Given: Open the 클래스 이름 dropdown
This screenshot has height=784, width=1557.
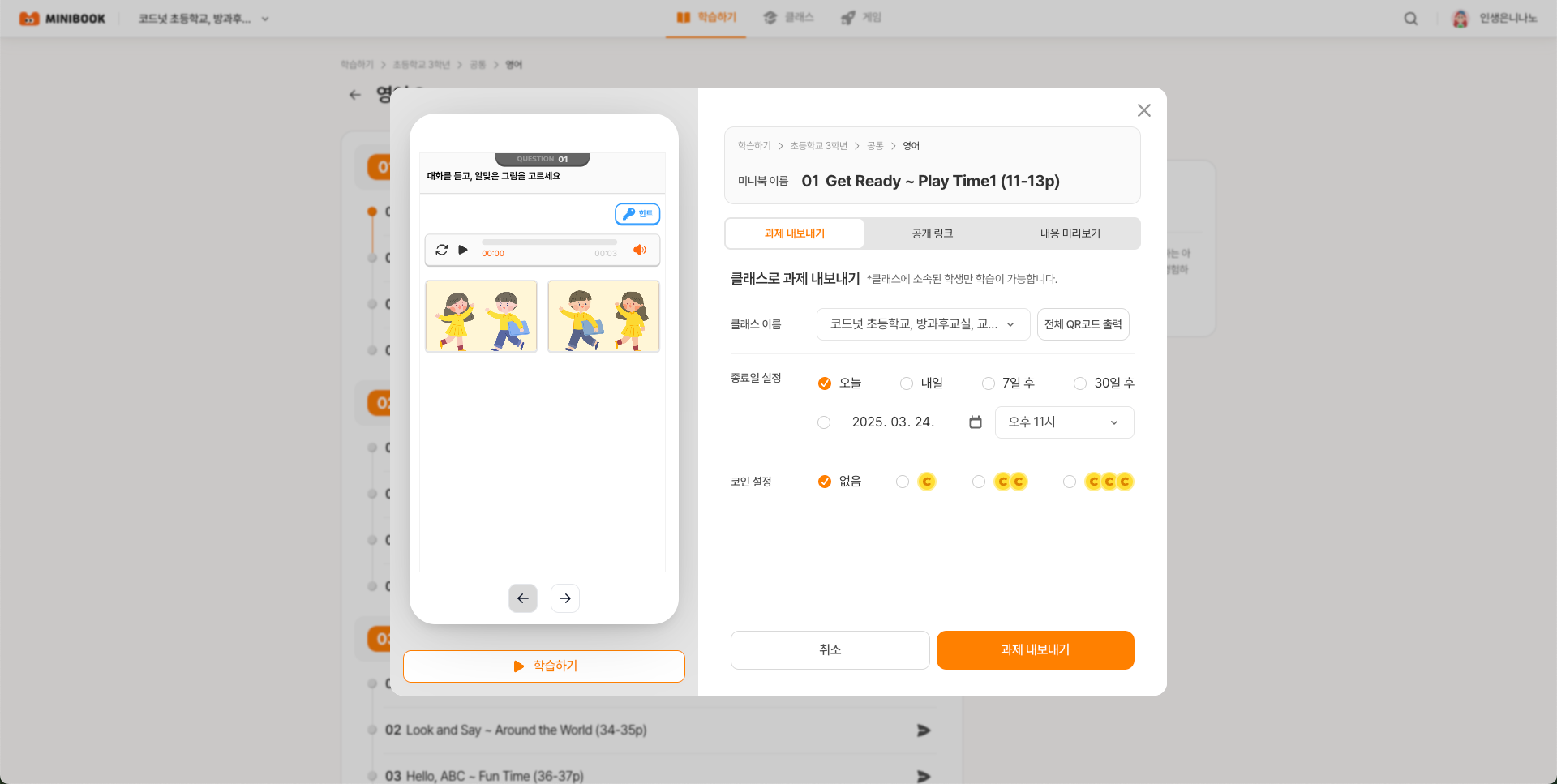Looking at the screenshot, I should [x=923, y=324].
